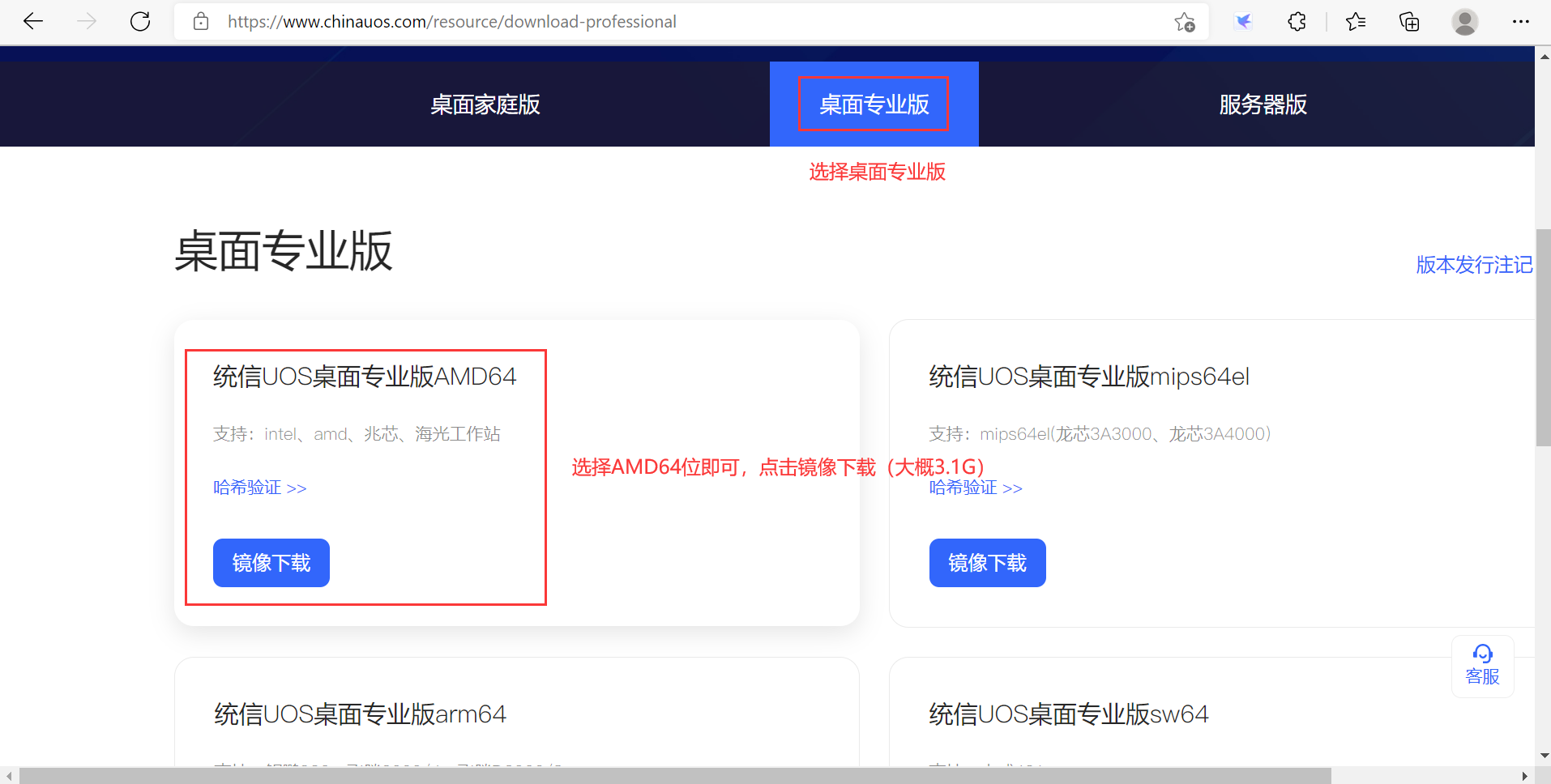Open 哈希验证 link under AMD64 edition

point(260,488)
